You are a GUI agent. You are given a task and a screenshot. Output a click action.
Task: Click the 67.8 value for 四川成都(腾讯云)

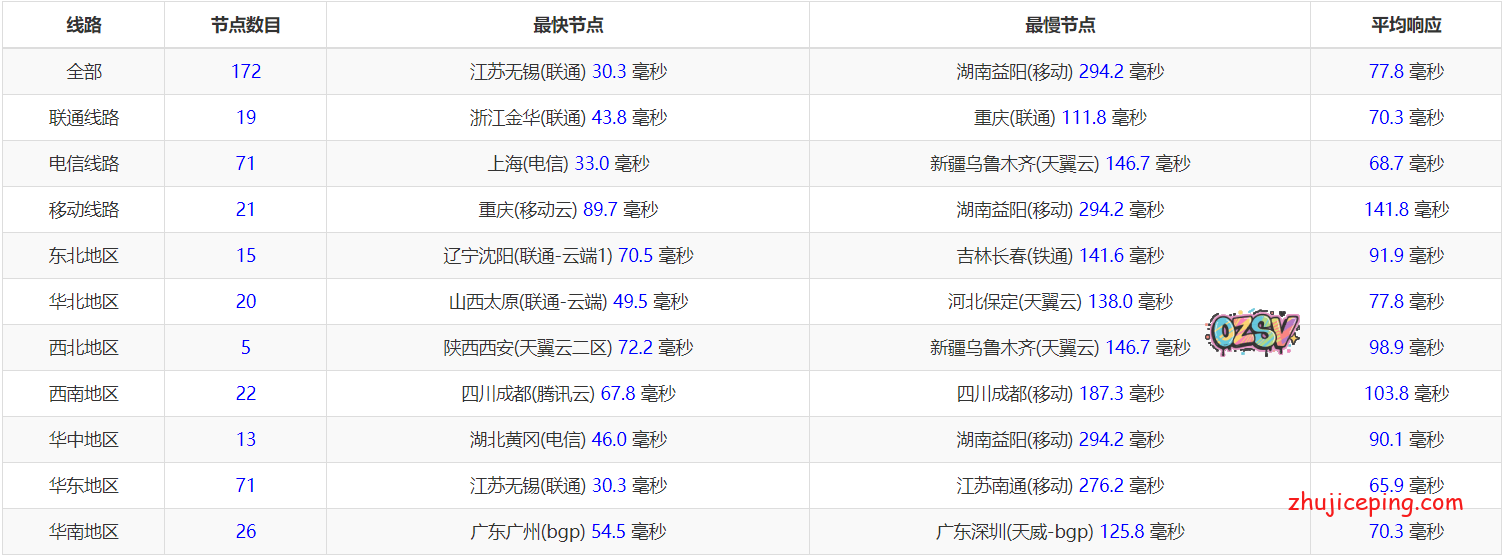point(618,394)
